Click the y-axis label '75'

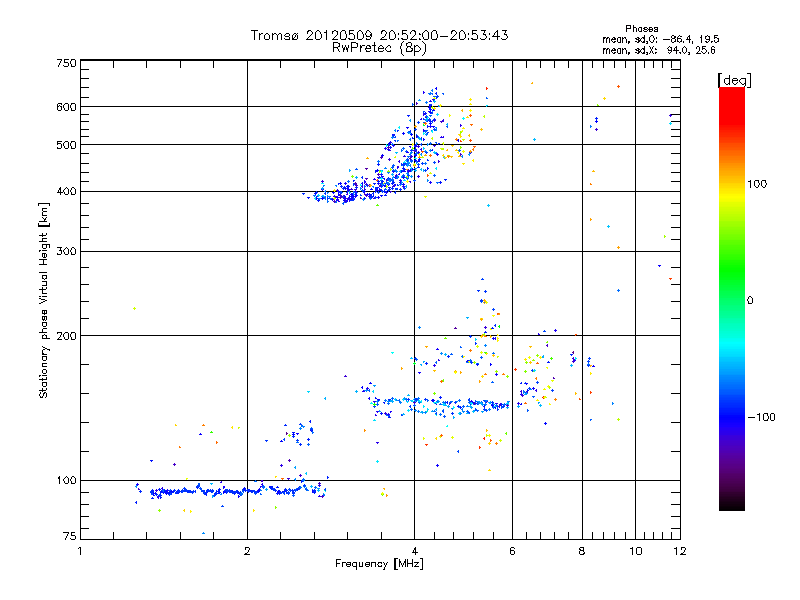[x=70, y=536]
